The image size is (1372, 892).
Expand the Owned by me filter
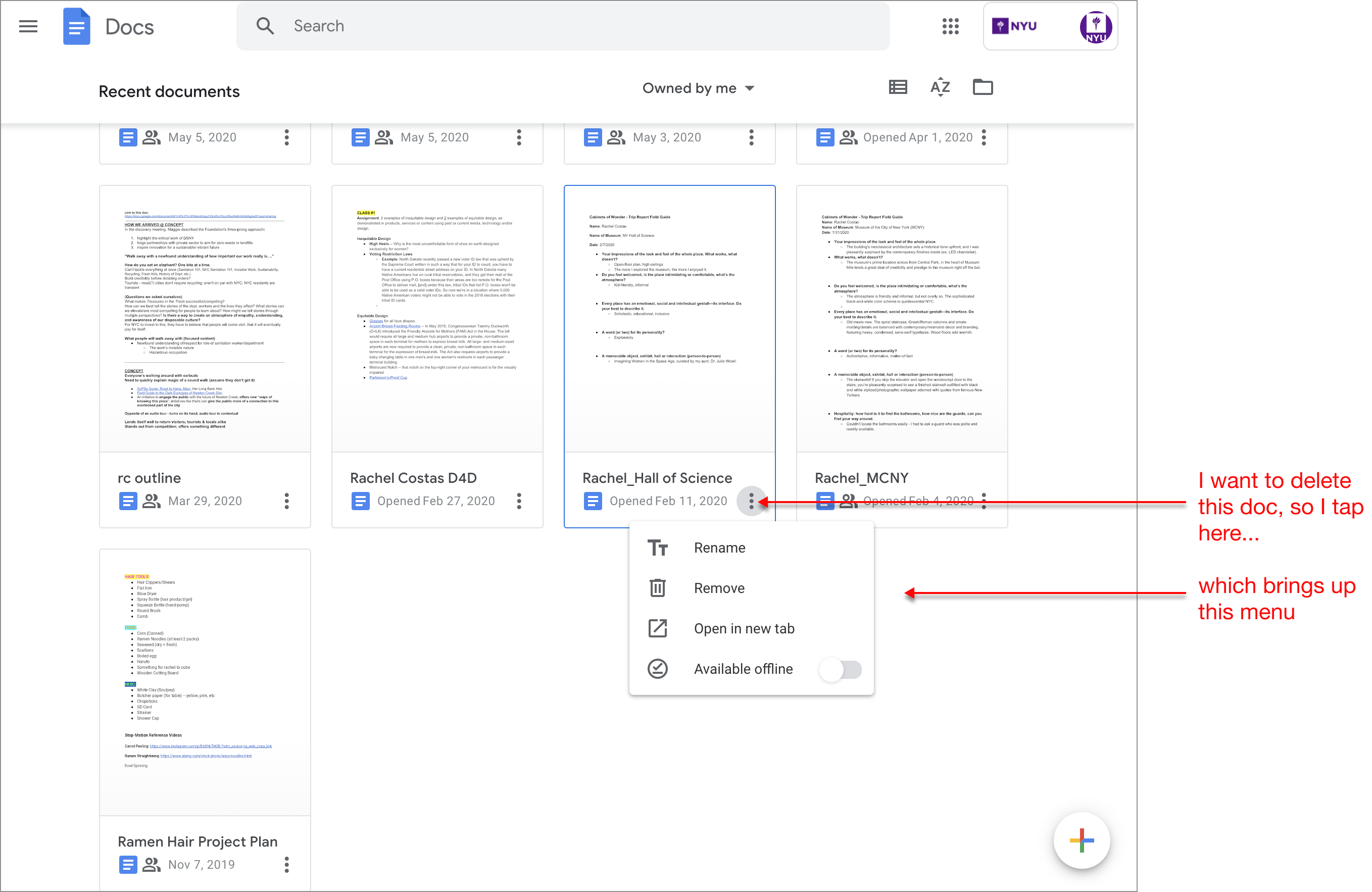698,88
